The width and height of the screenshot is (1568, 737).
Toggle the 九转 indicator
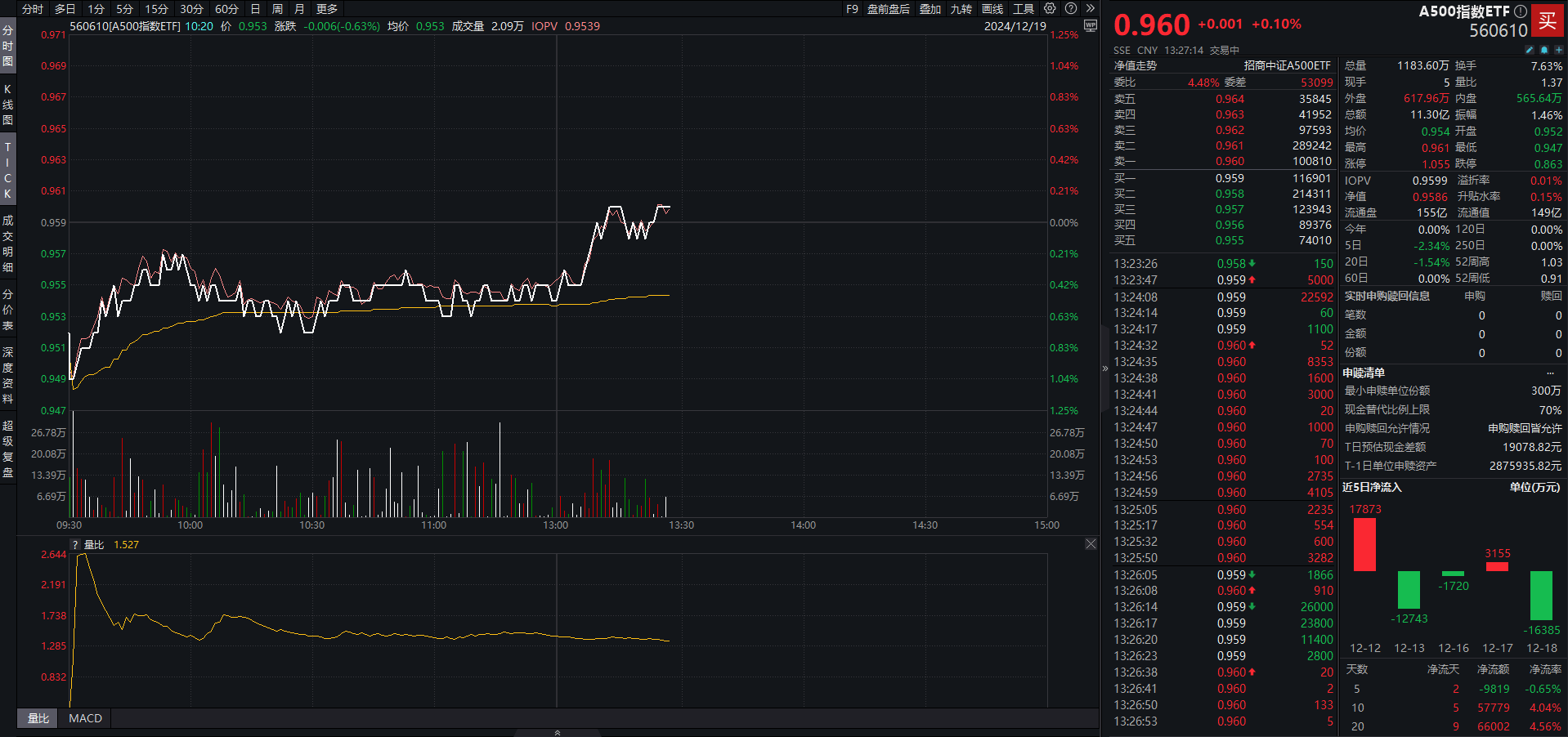click(x=961, y=9)
